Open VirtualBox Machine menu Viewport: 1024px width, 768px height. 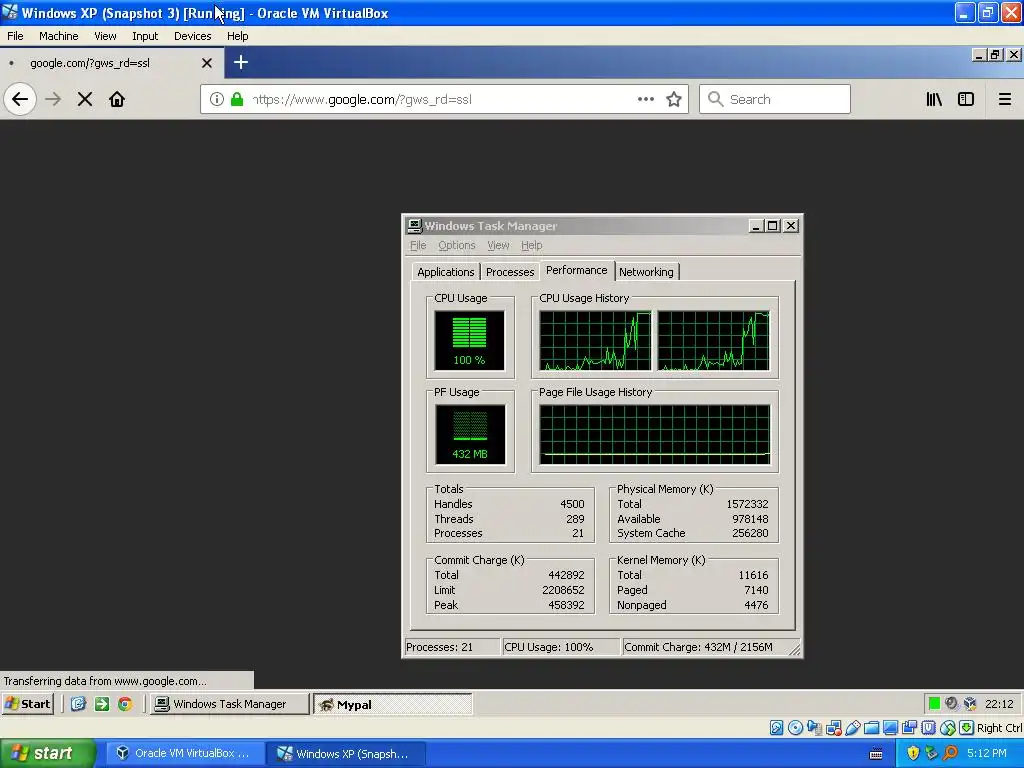[x=59, y=36]
